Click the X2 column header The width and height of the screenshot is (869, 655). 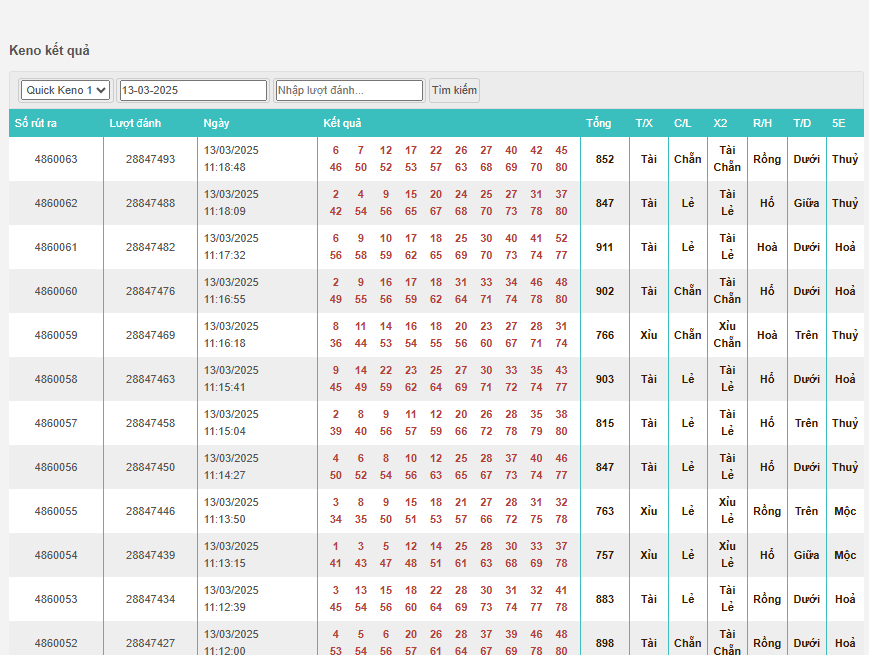click(x=720, y=123)
